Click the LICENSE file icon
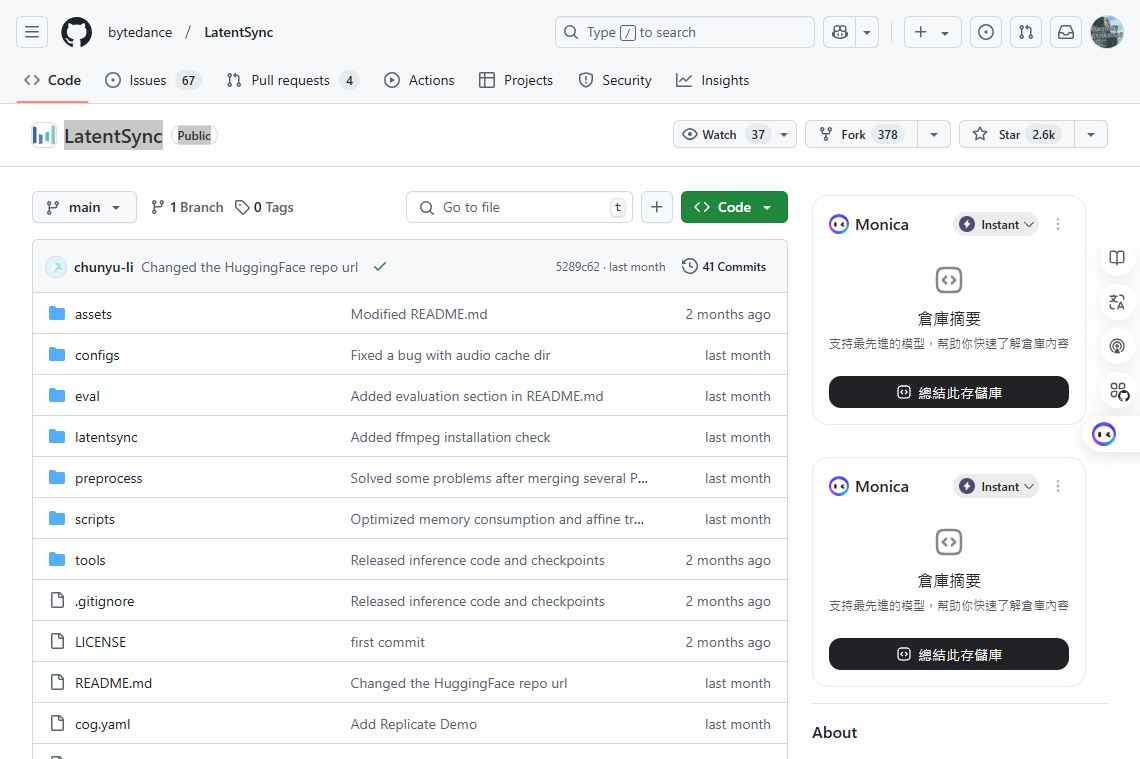 57,641
